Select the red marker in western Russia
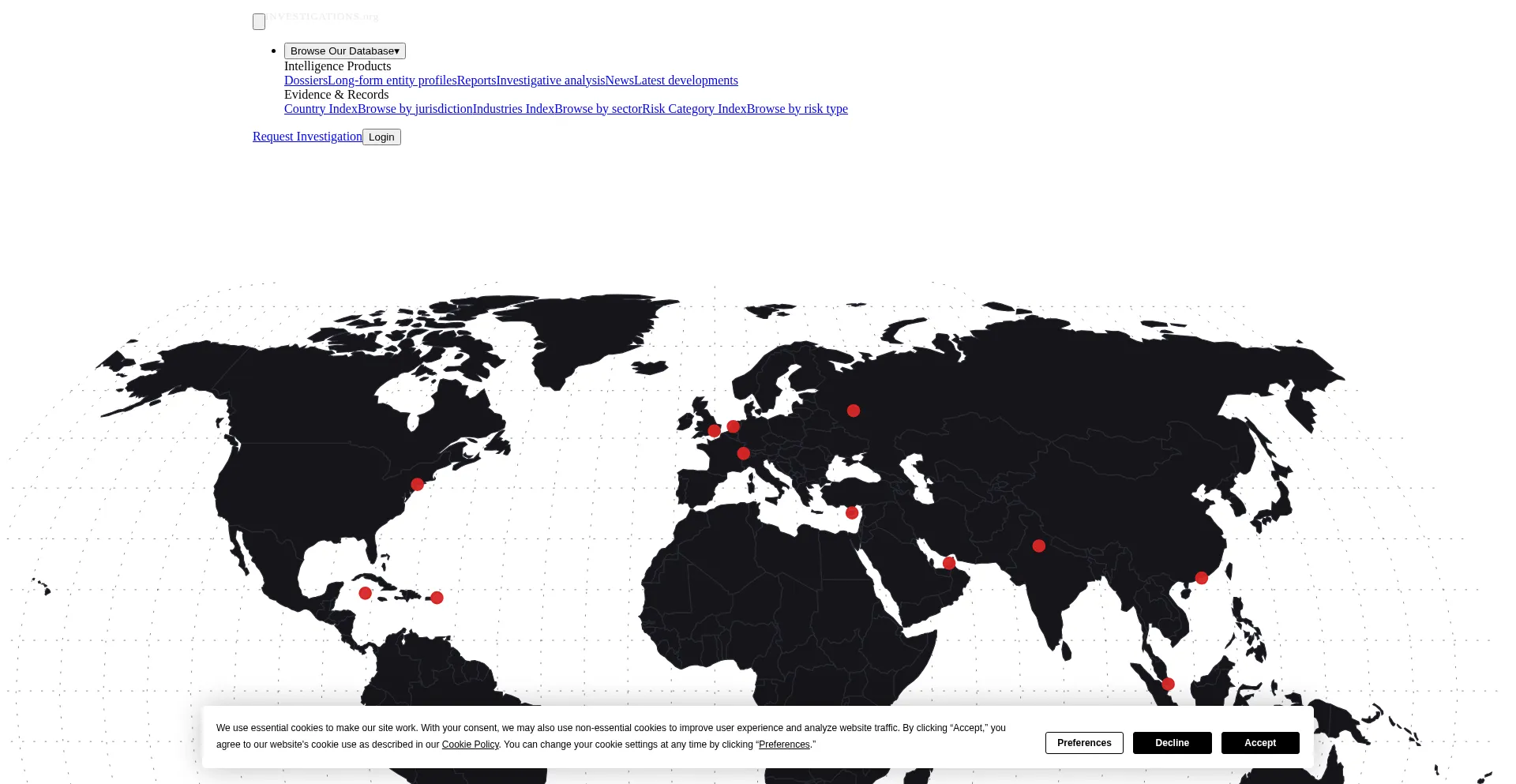 click(854, 411)
